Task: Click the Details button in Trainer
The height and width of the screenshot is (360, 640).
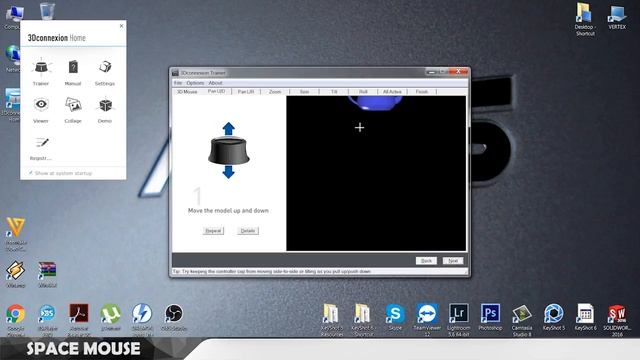Action: pyautogui.click(x=248, y=231)
